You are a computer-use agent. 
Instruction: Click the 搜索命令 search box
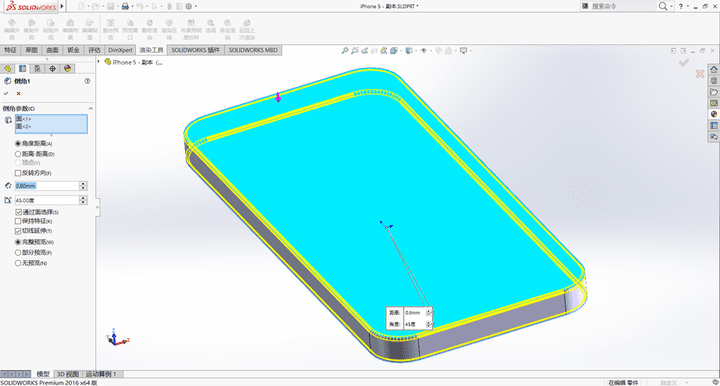click(x=623, y=6)
